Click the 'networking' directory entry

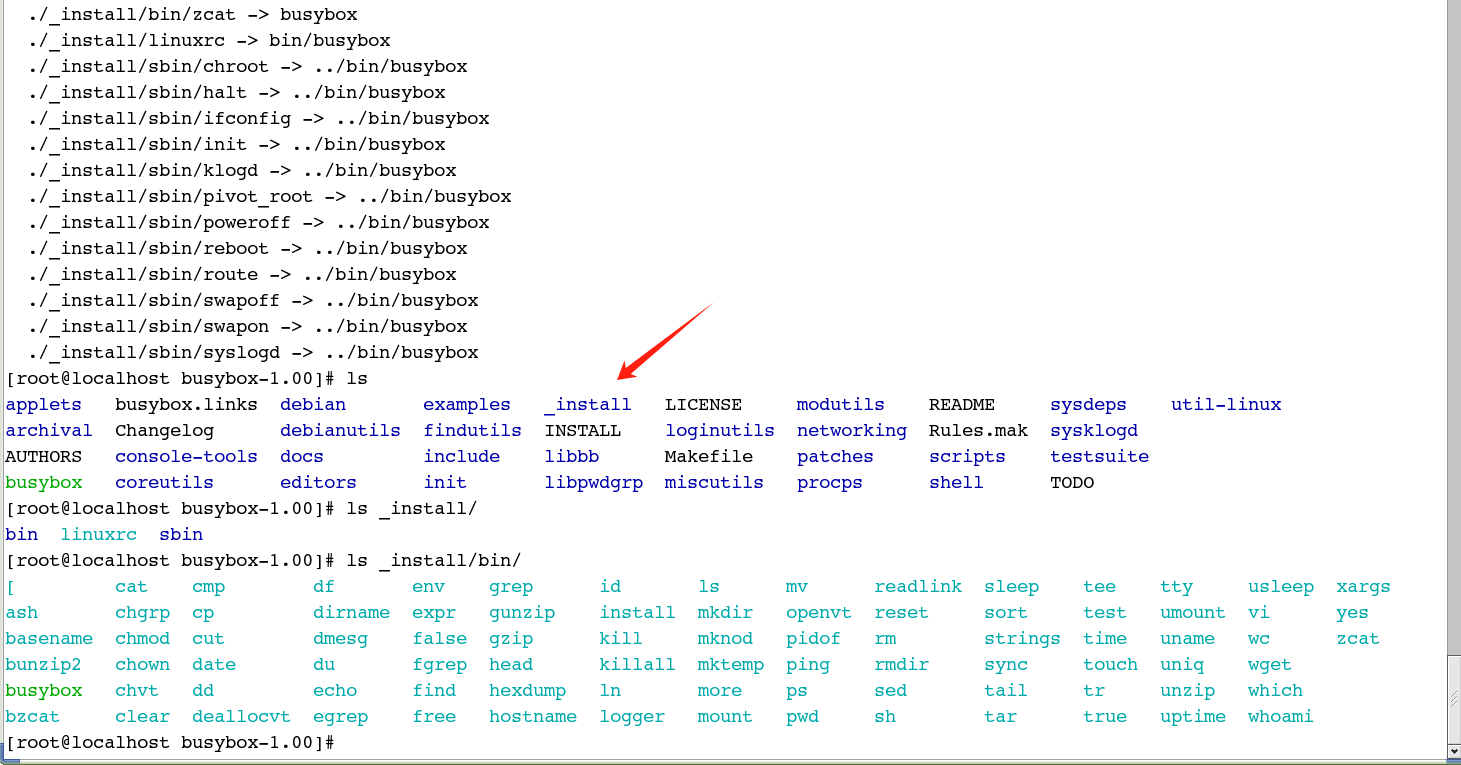[852, 431]
